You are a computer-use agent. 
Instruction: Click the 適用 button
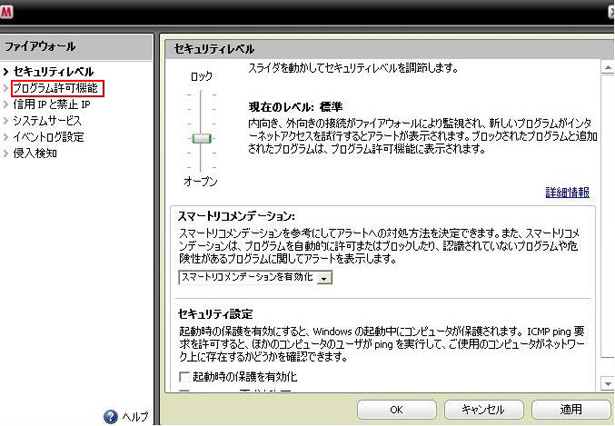(570, 410)
